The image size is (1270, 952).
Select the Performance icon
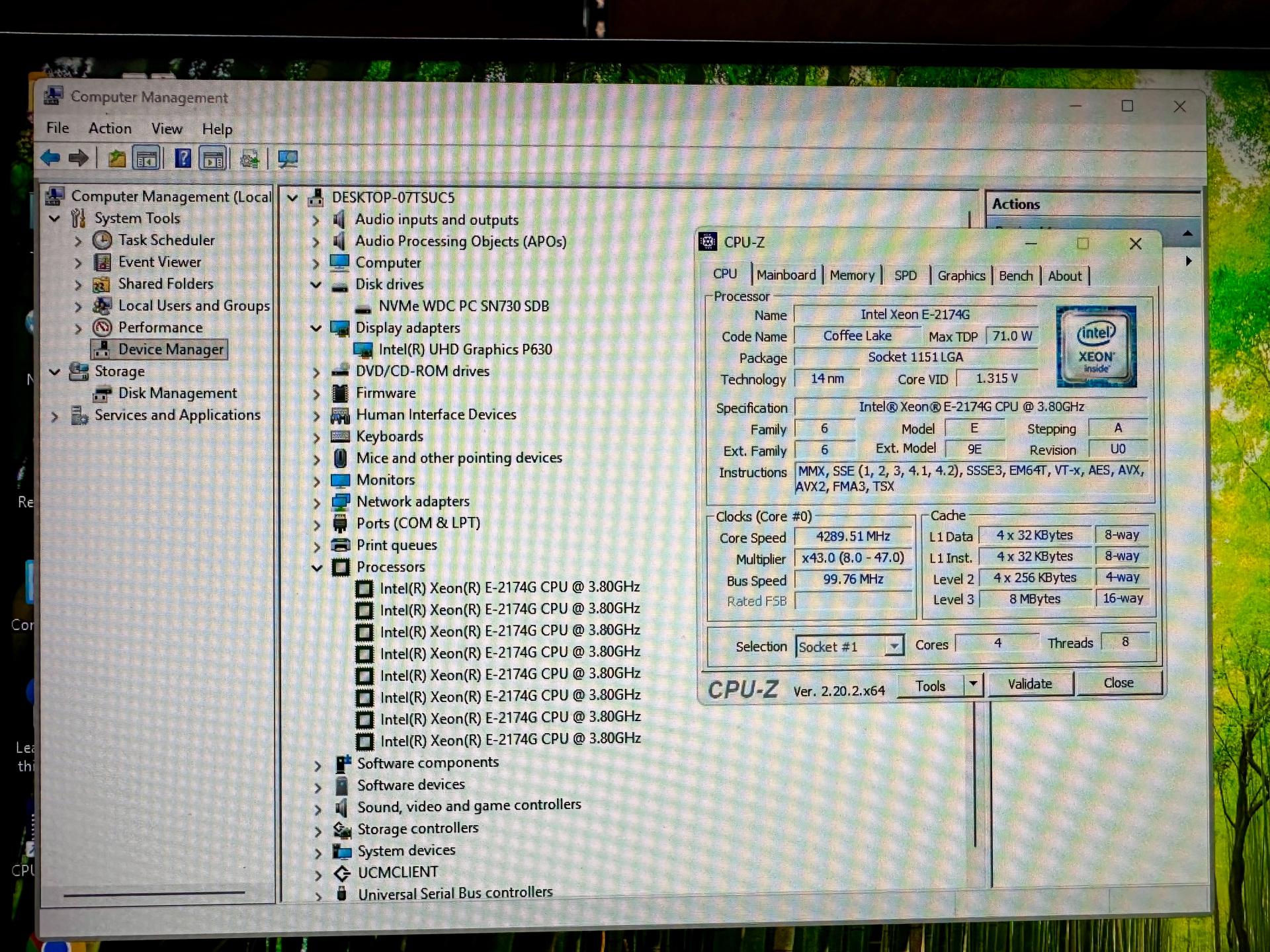coord(102,327)
